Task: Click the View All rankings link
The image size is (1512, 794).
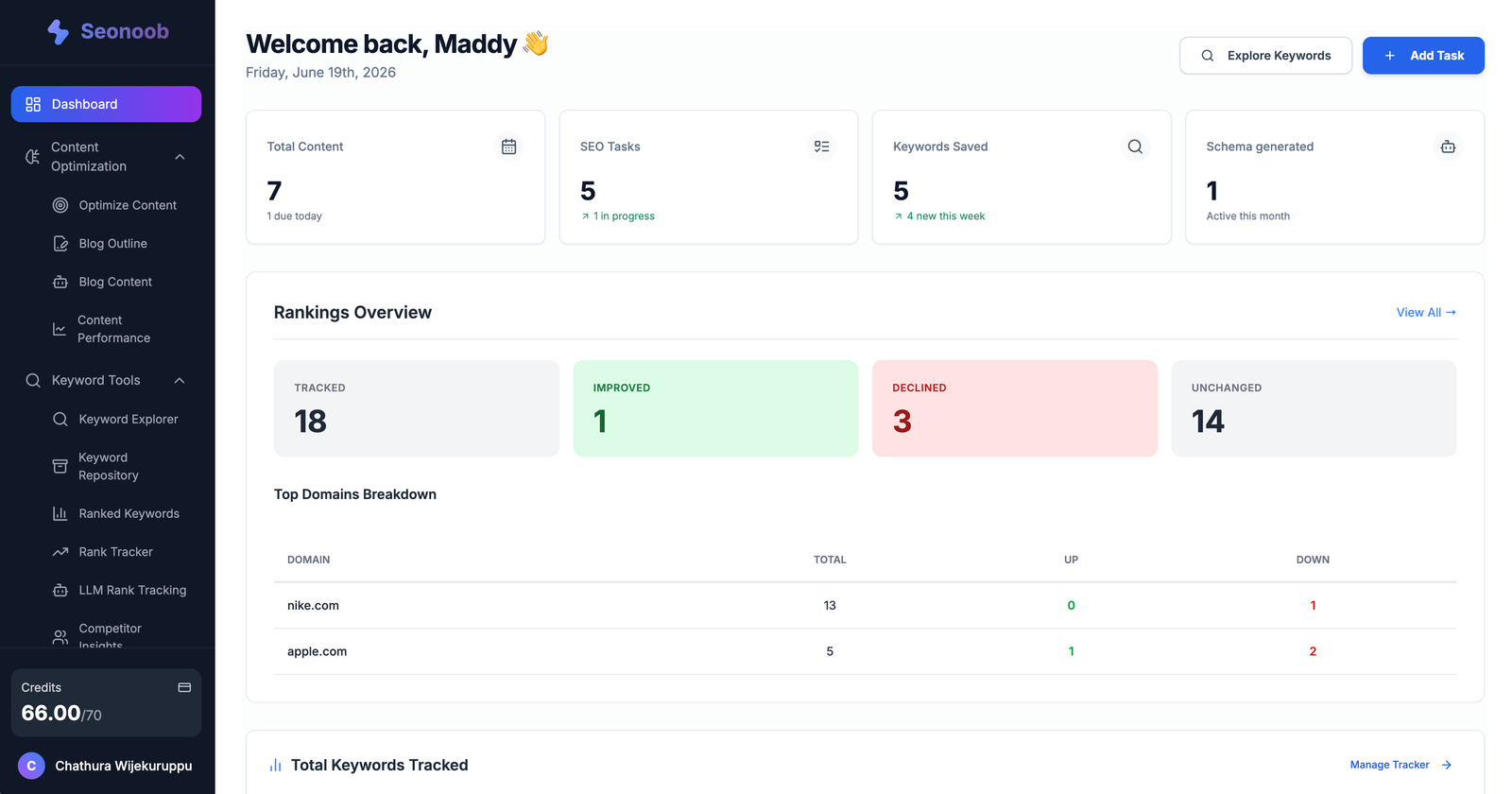Action: coord(1426,313)
